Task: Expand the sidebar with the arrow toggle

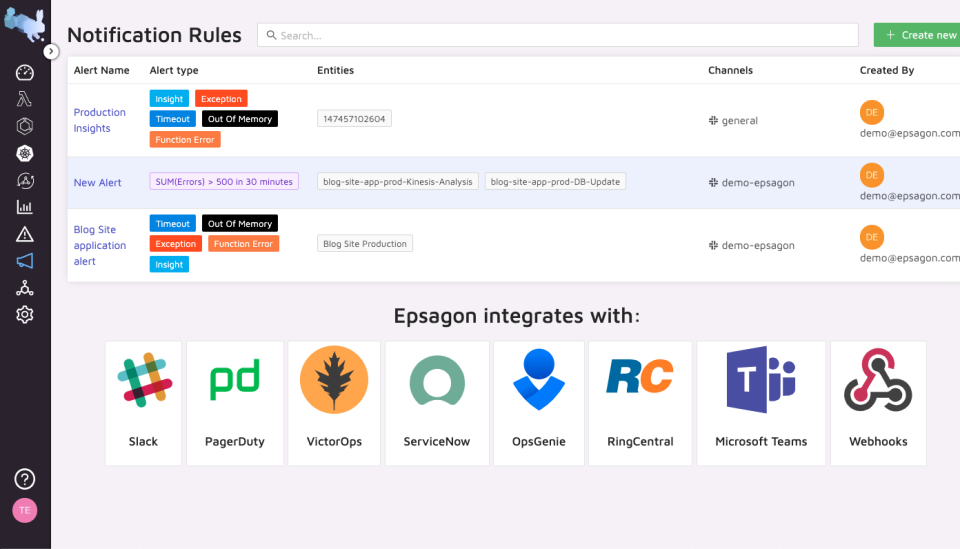Action: [51, 51]
